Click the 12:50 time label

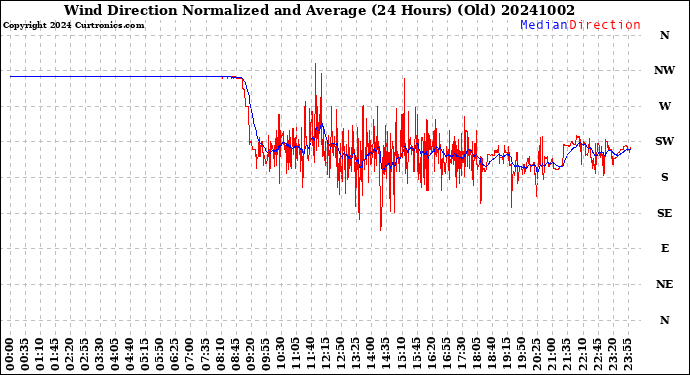click(341, 354)
